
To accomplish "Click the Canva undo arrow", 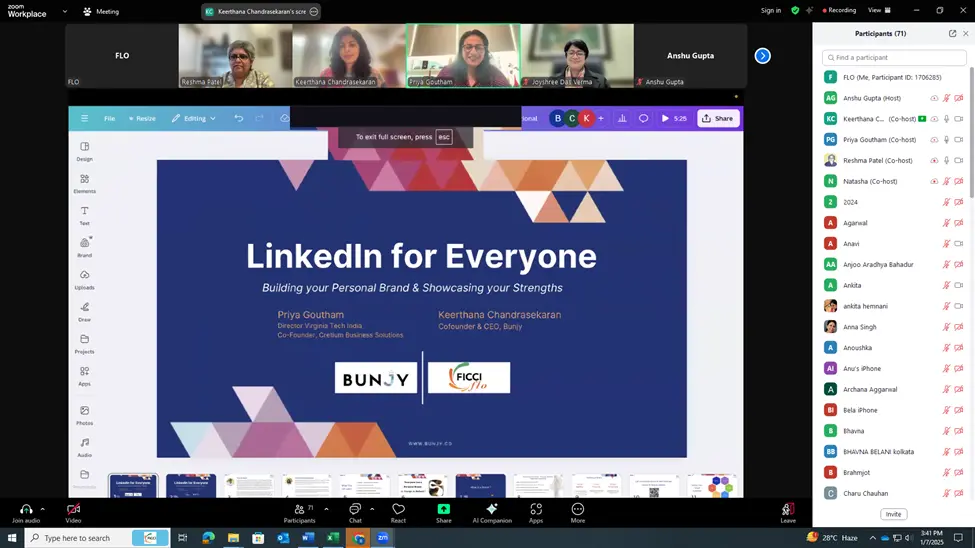I will point(239,118).
